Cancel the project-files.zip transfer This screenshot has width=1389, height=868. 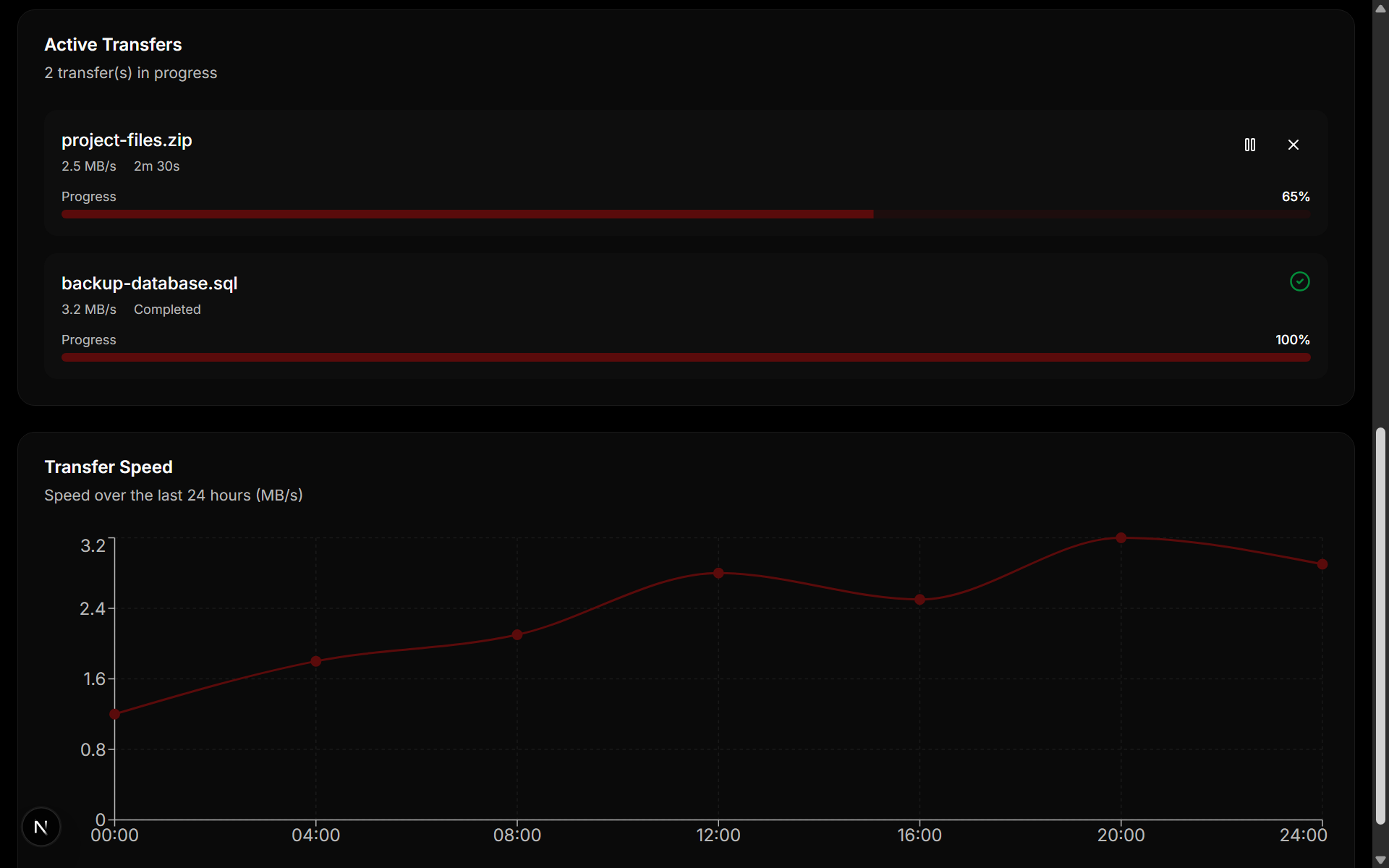point(1294,145)
